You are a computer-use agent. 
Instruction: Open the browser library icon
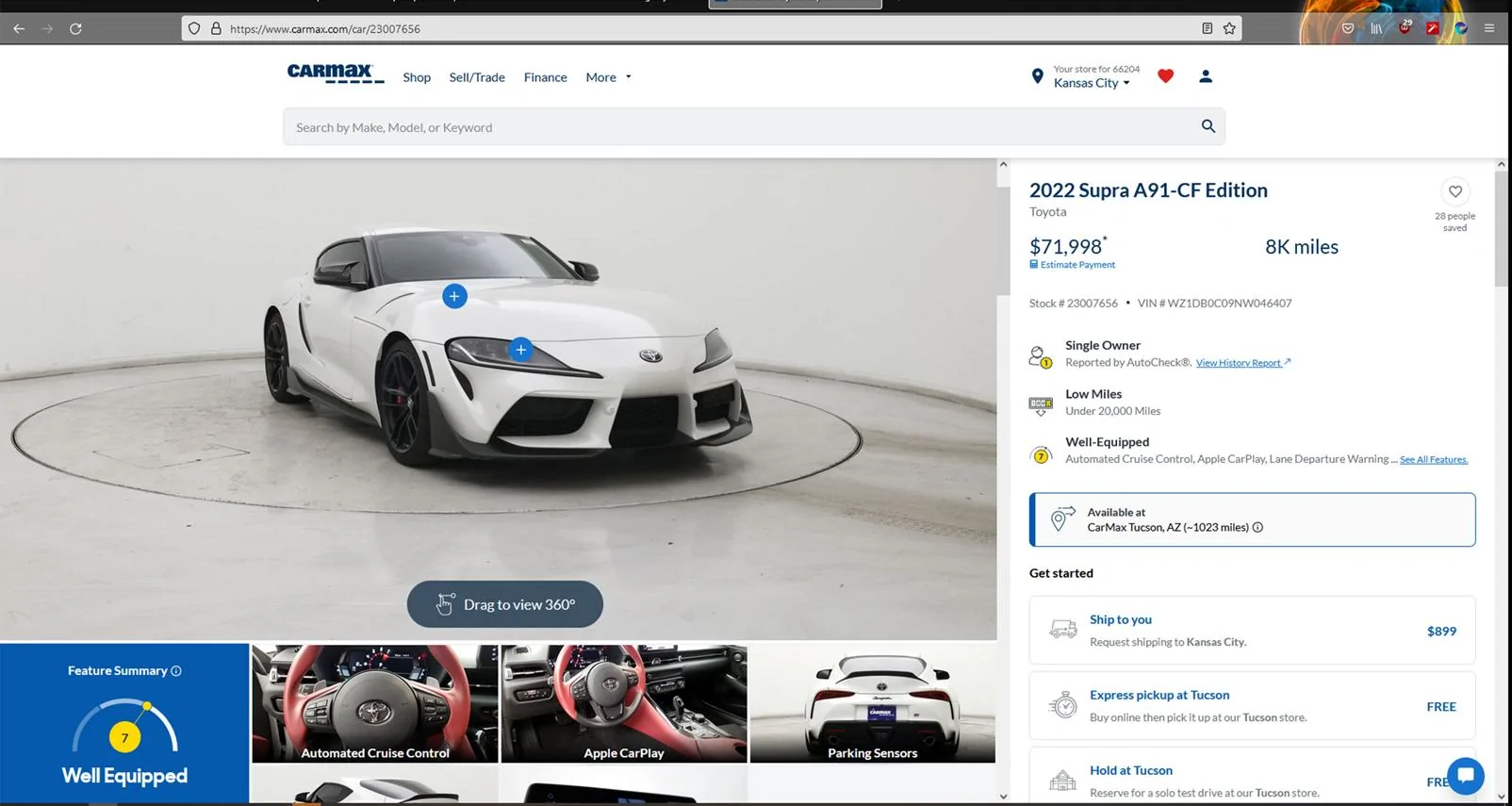(x=1376, y=28)
